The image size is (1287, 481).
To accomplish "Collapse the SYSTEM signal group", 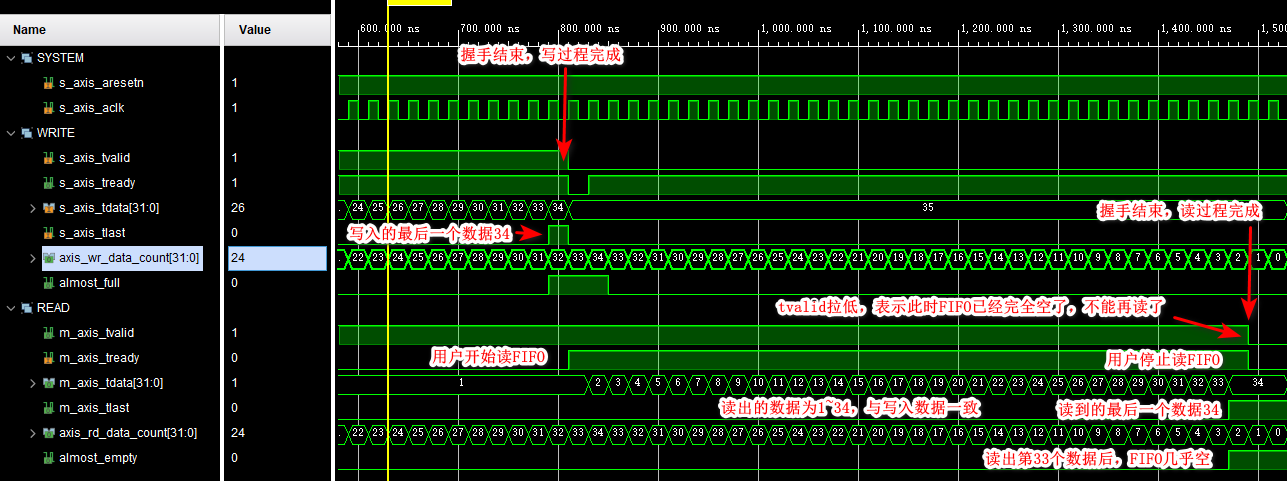I will pos(11,58).
